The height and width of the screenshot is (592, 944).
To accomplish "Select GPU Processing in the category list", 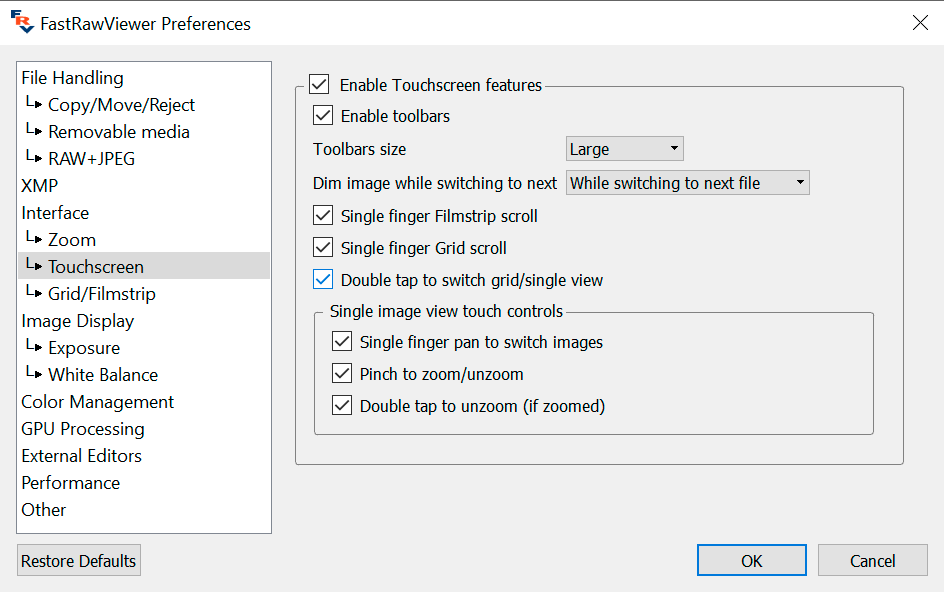I will [x=83, y=429].
